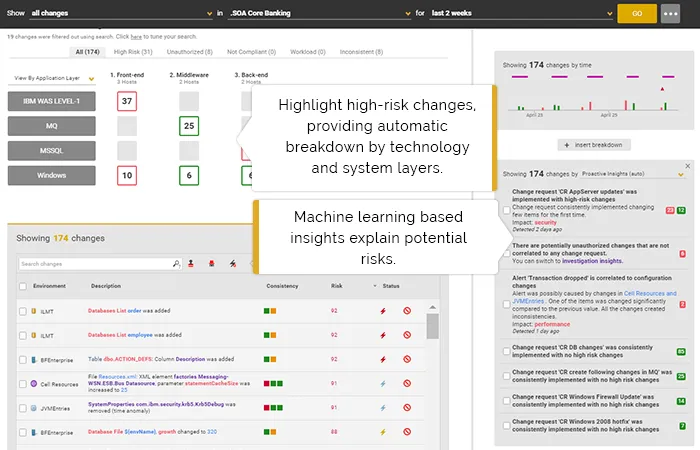Click the red lightning icon on Databases List employee row

(x=381, y=335)
